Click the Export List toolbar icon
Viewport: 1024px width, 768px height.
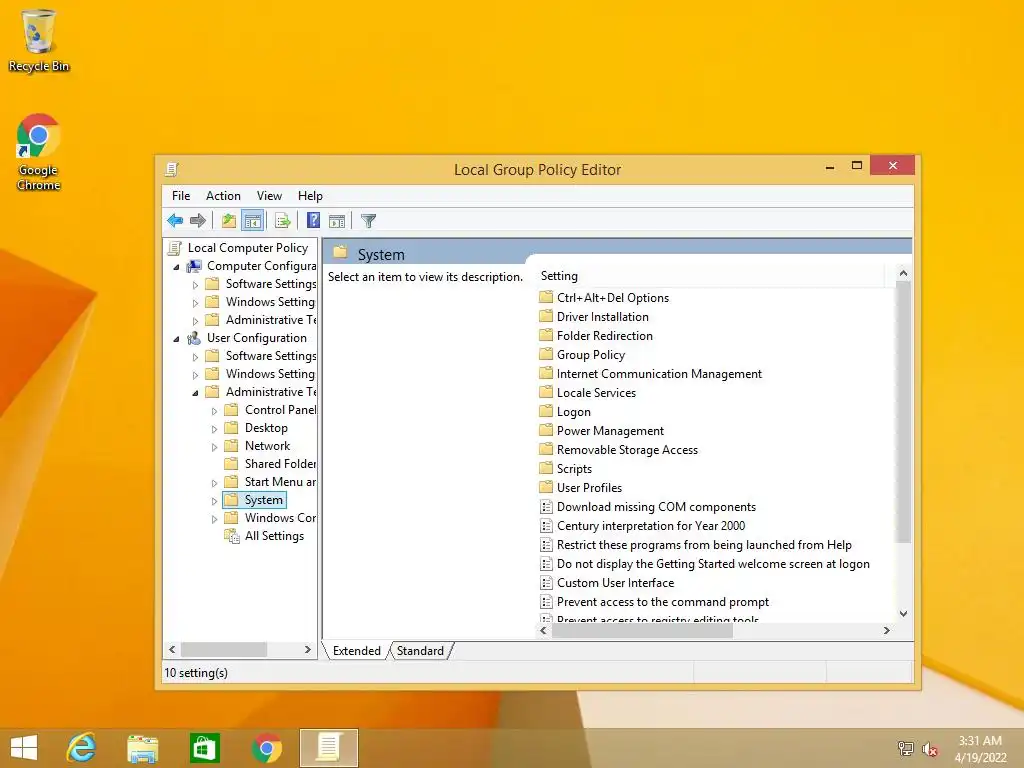coord(283,221)
